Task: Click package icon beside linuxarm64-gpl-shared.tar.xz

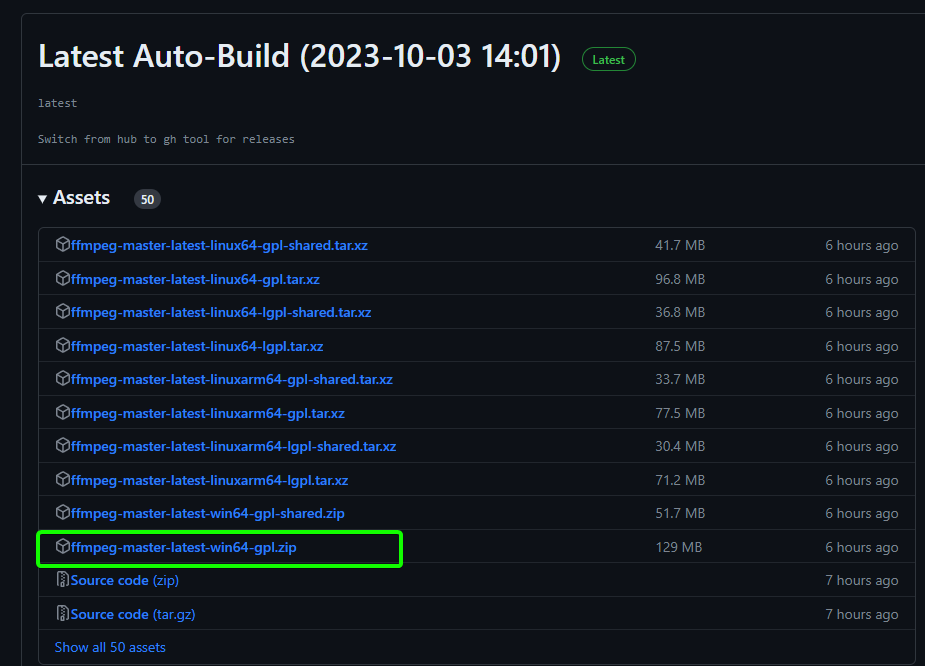Action: [x=63, y=378]
